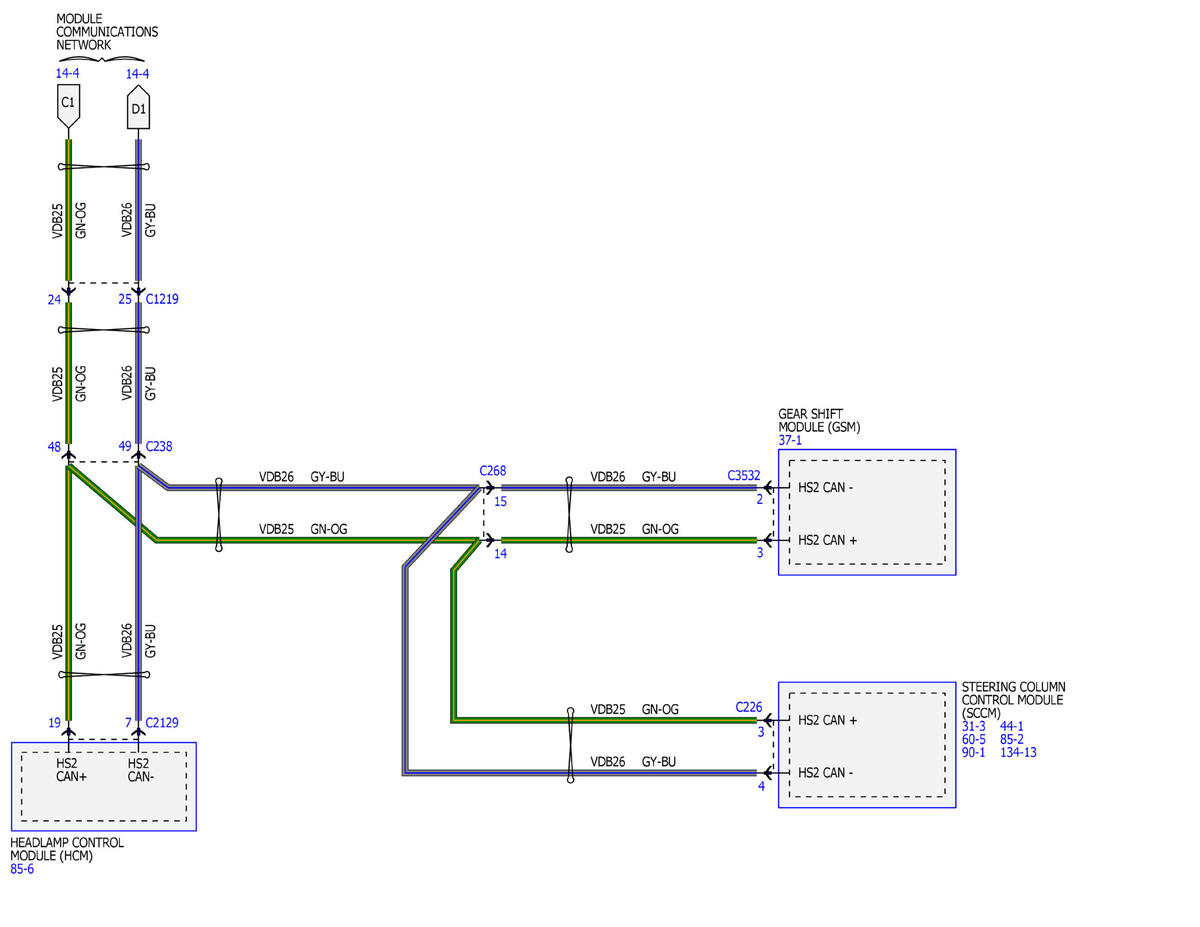Click pin 48 at connector C238
Screen dimensions: 1200x927
pyautogui.click(x=54, y=447)
